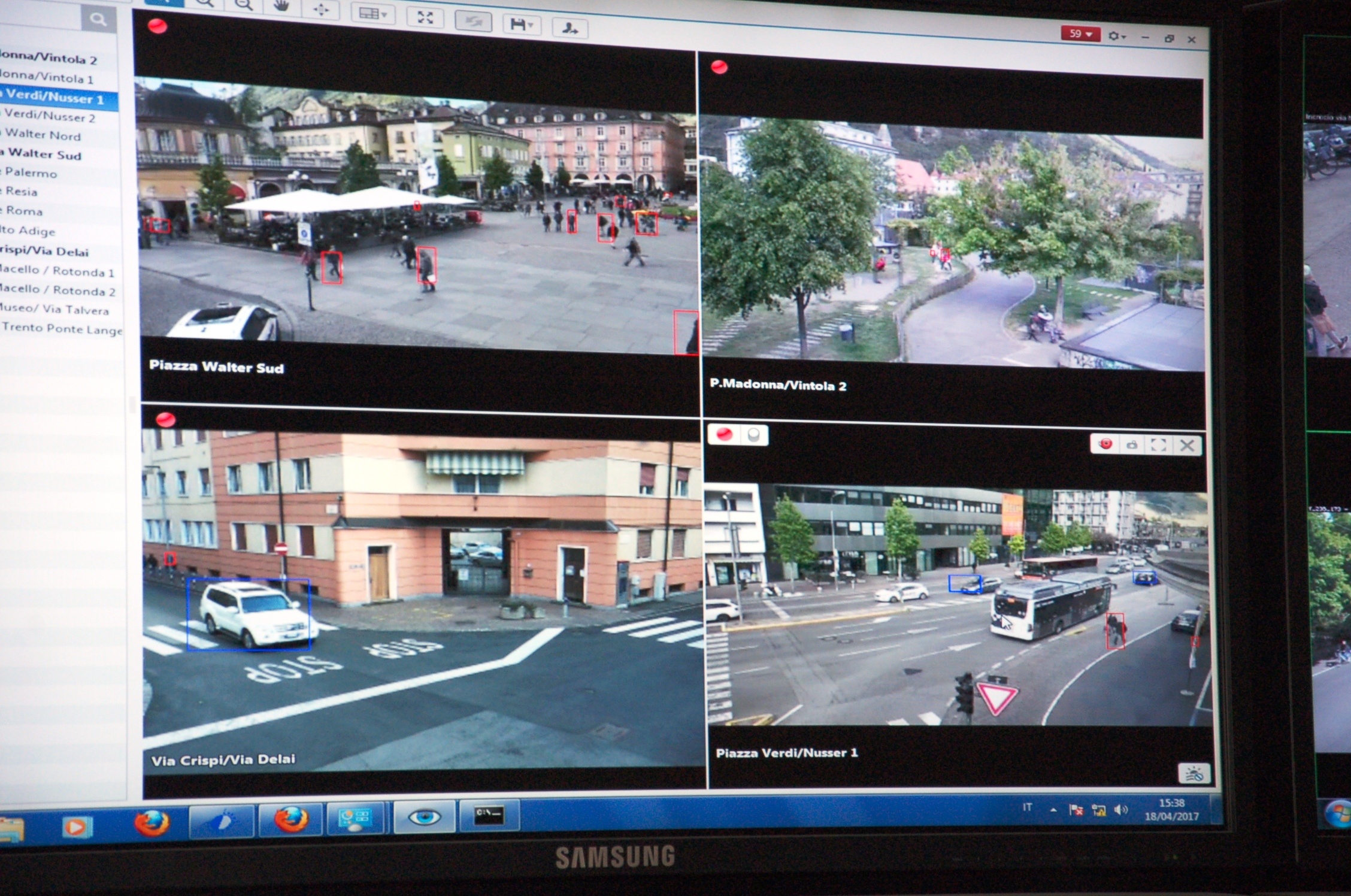
Task: Take a snapshot of the Piazza Verdi camera
Action: tap(1132, 445)
